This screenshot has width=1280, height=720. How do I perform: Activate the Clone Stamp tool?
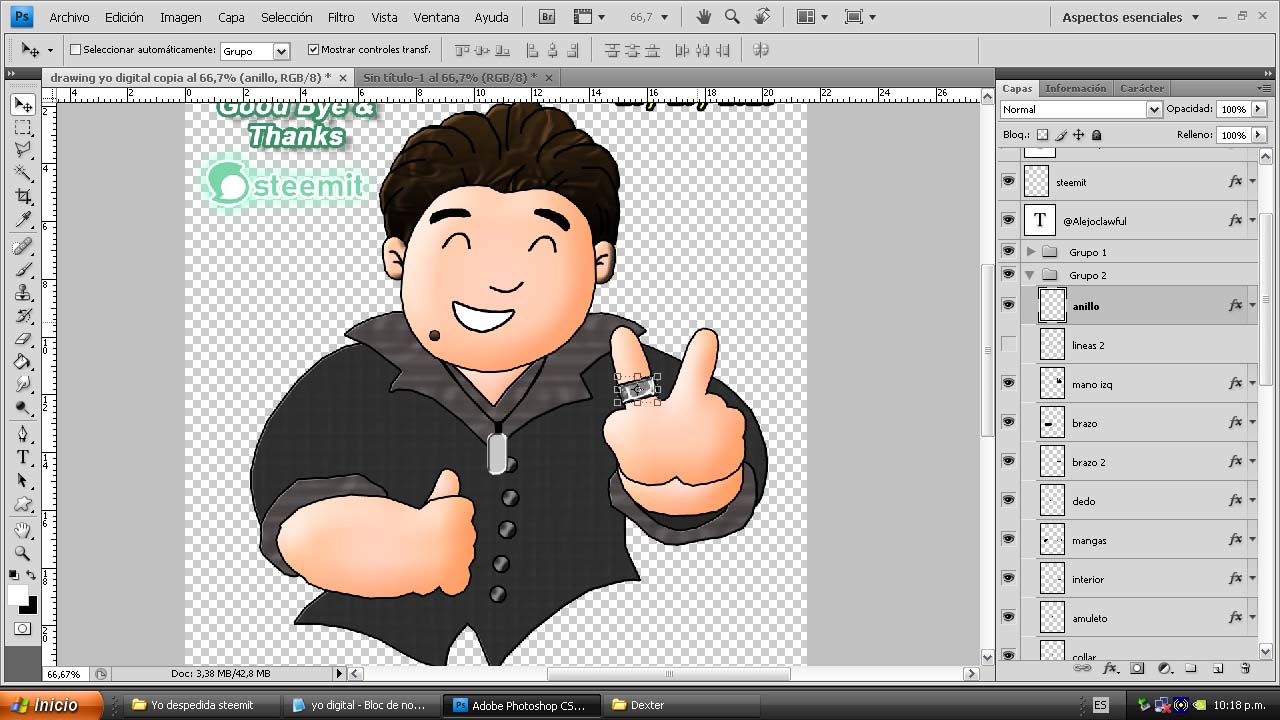coord(23,293)
